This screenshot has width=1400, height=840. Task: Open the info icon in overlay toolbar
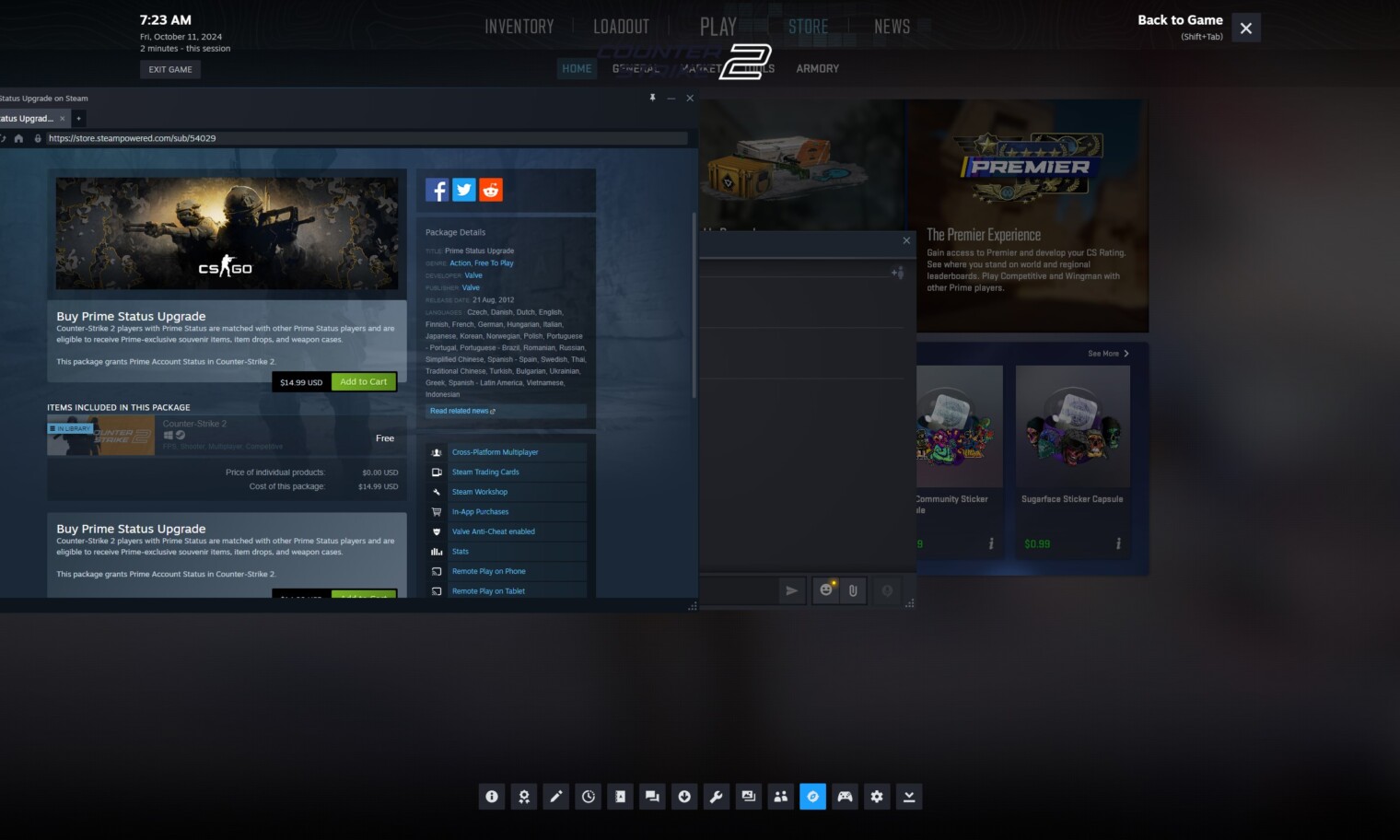pyautogui.click(x=492, y=797)
